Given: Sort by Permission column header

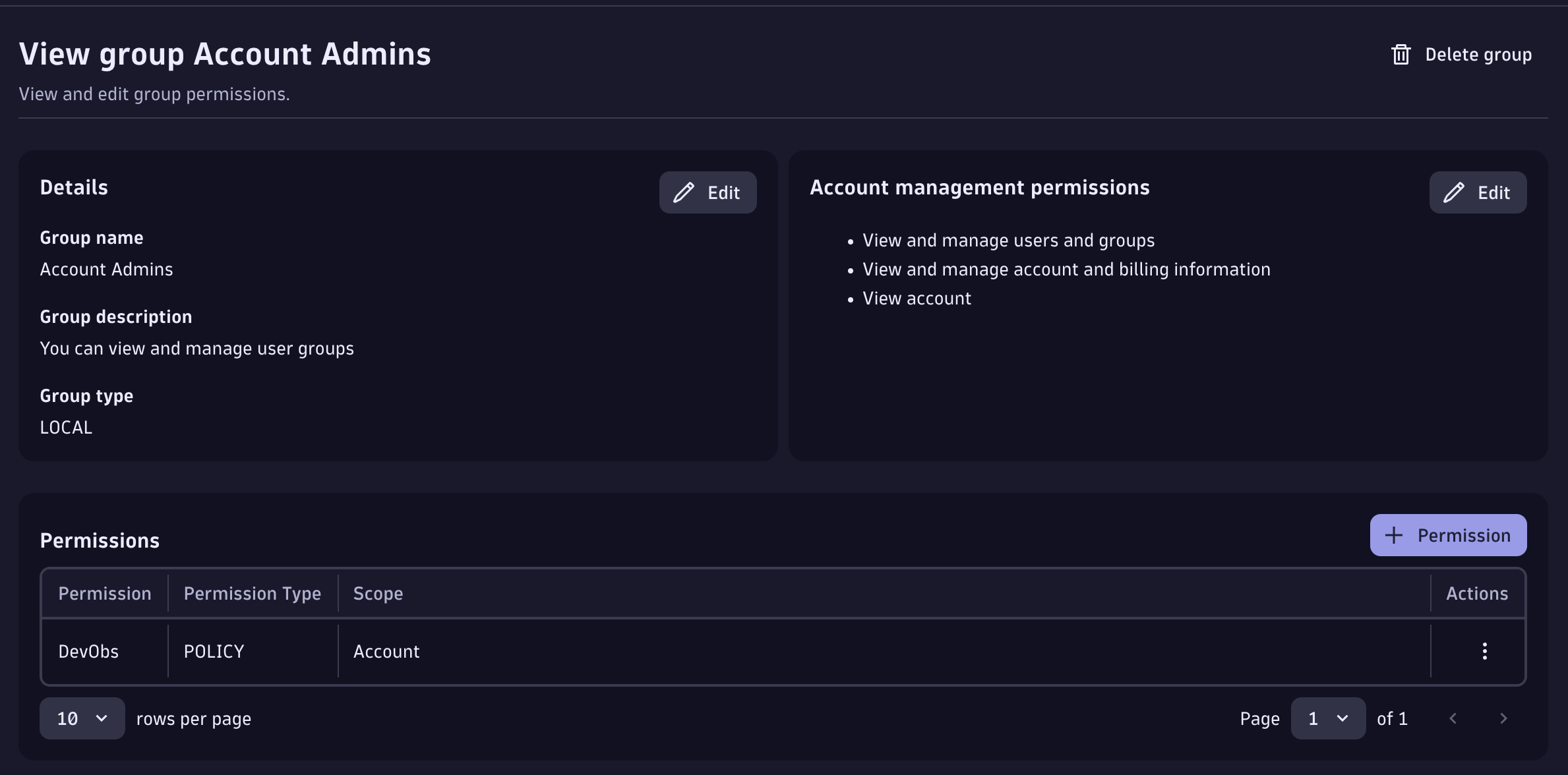Looking at the screenshot, I should pos(105,593).
